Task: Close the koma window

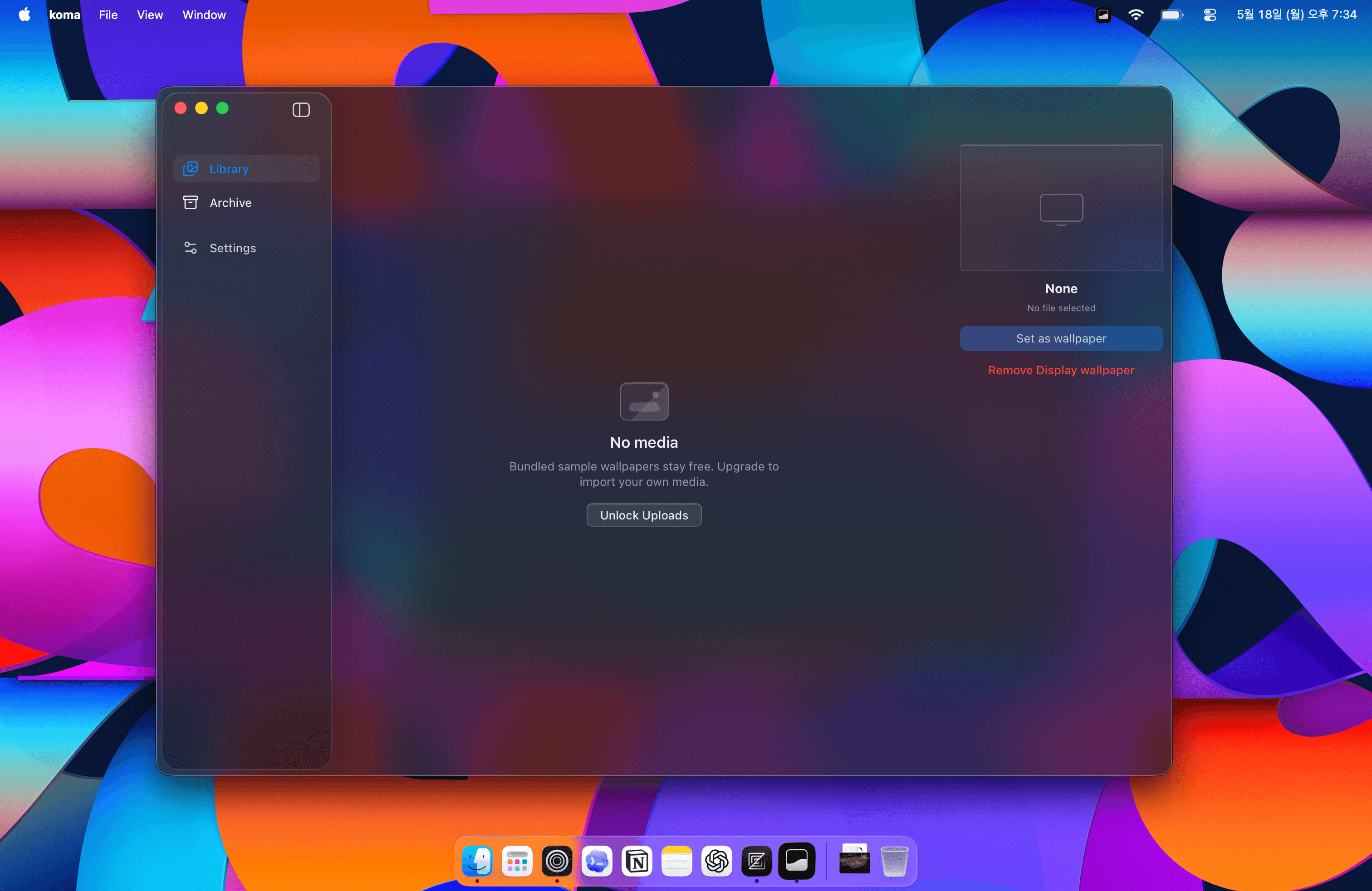Action: 181,108
